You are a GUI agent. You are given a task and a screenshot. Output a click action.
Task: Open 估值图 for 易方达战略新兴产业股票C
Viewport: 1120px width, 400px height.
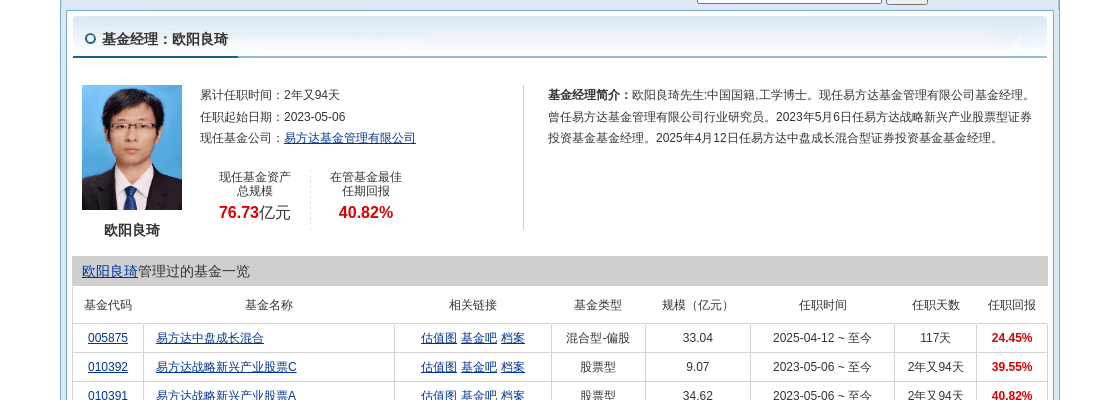pyautogui.click(x=439, y=367)
